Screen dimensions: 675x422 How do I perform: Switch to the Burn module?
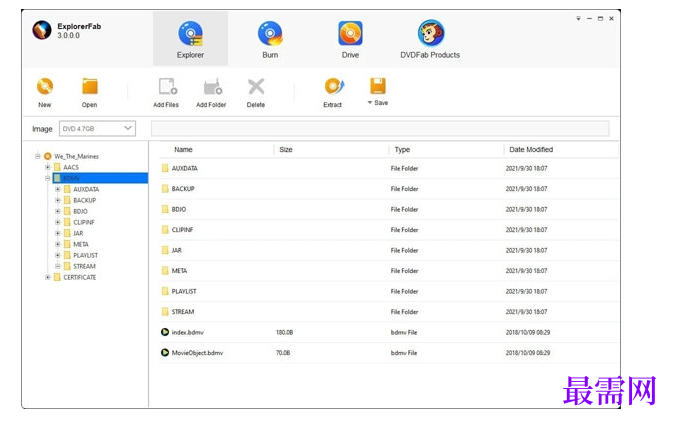point(270,39)
